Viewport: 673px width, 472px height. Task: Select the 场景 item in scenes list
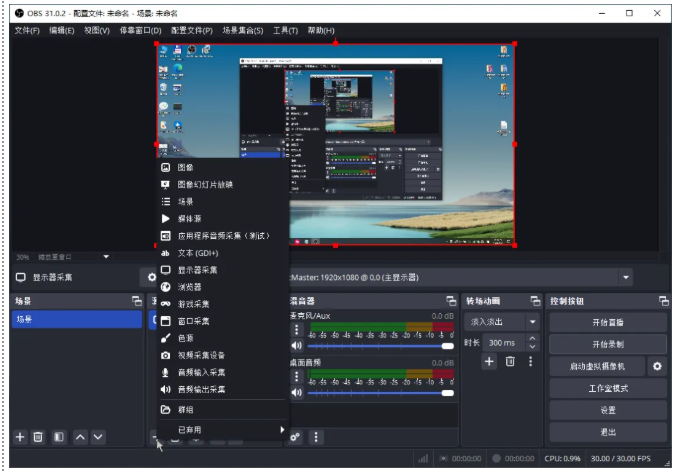(x=77, y=319)
